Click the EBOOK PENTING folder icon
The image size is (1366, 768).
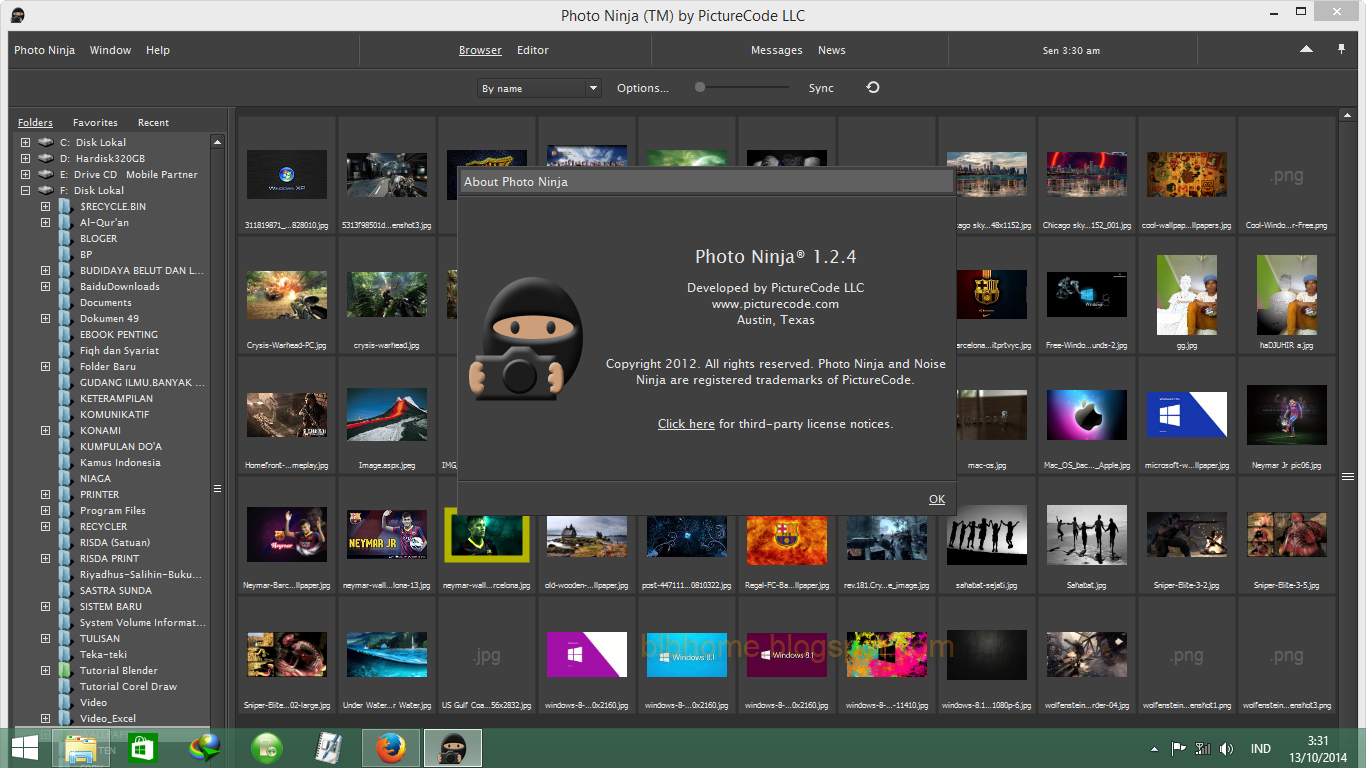coord(66,334)
